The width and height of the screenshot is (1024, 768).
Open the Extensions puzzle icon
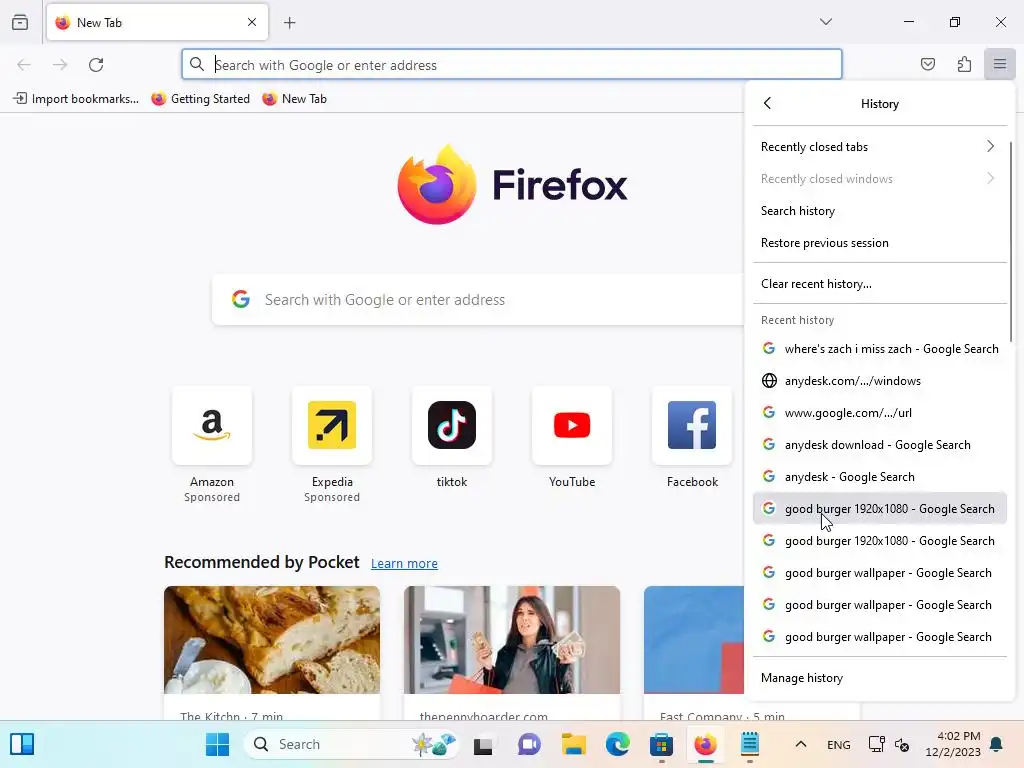coord(964,64)
